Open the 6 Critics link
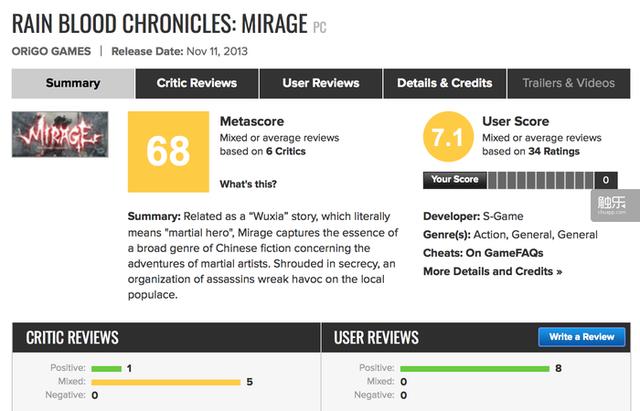 [286, 151]
